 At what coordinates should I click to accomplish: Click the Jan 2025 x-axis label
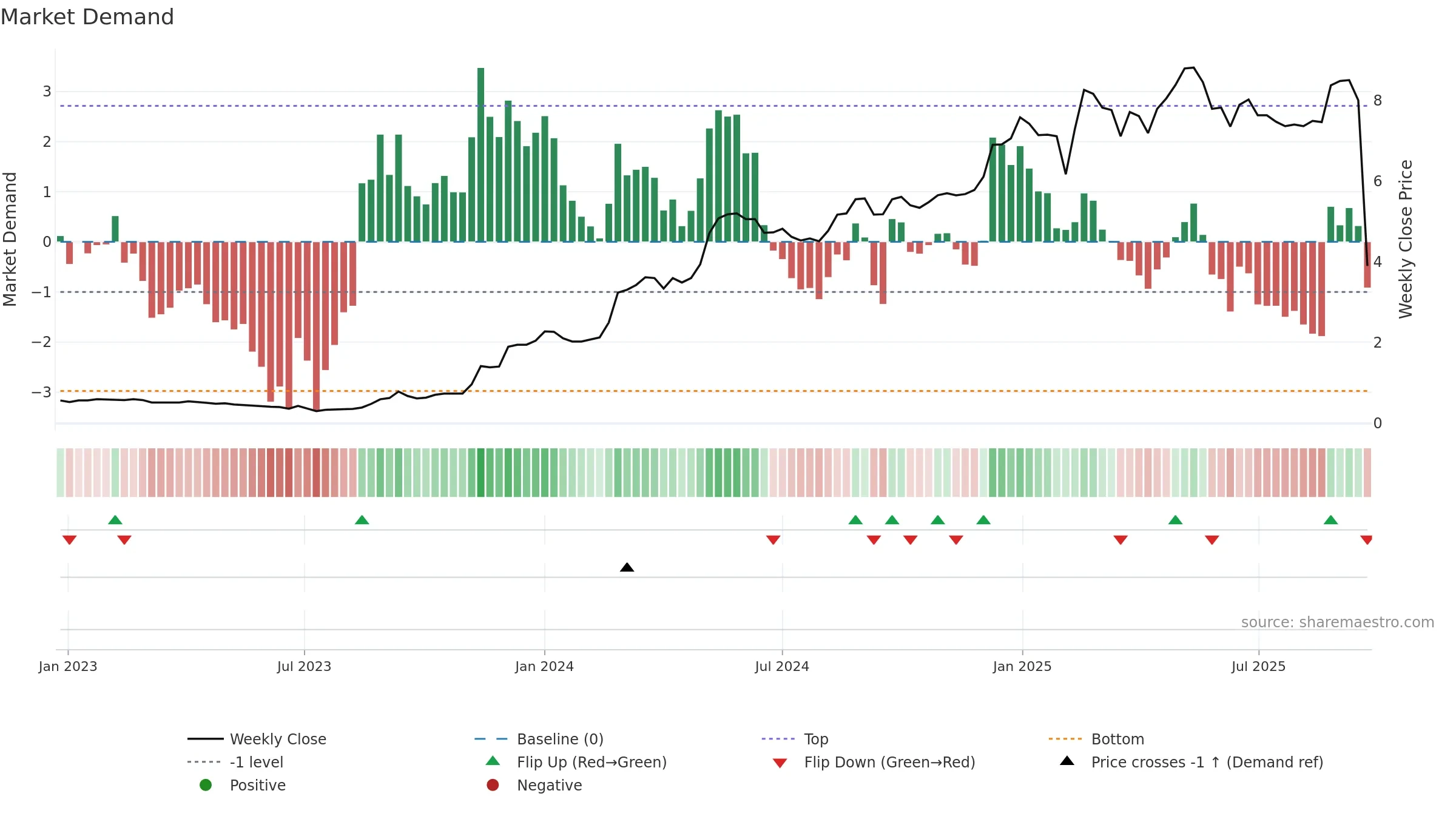coord(1022,666)
